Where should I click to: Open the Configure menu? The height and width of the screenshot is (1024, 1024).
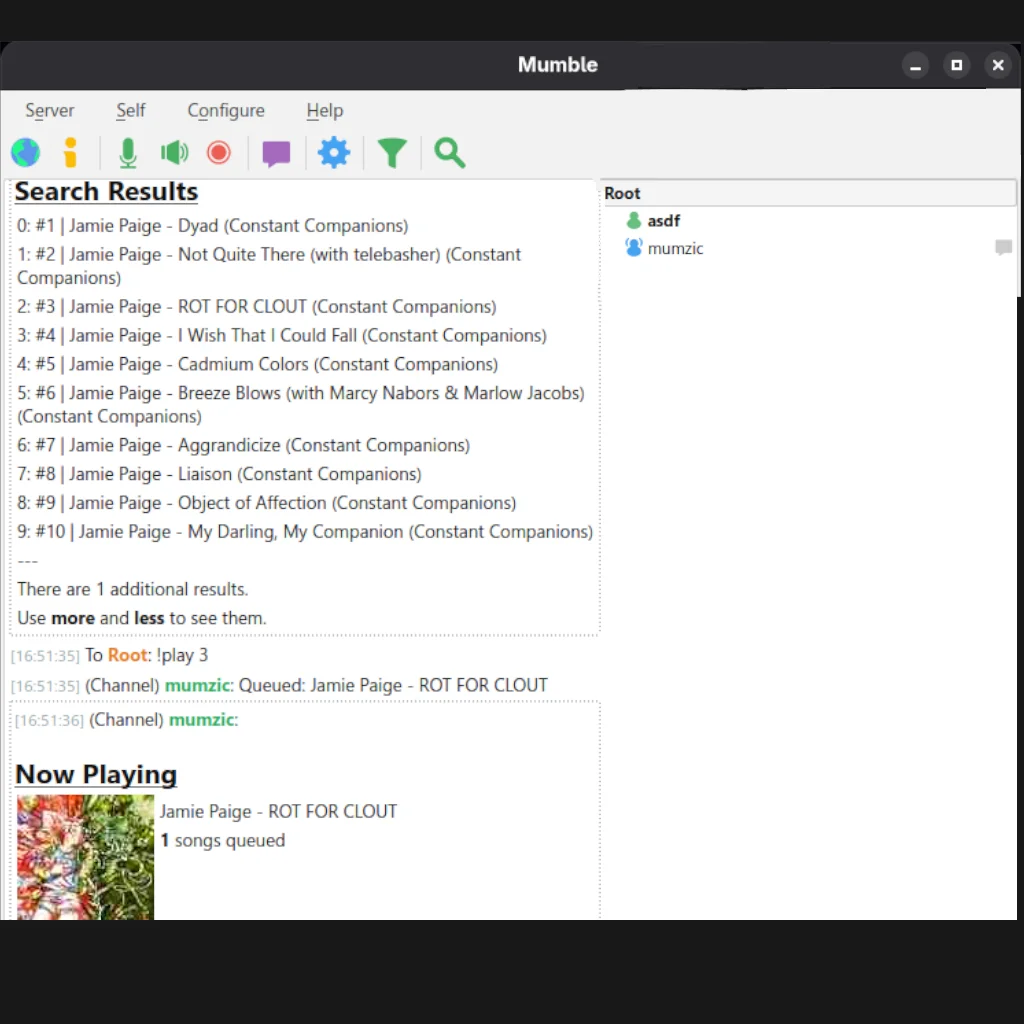click(225, 110)
